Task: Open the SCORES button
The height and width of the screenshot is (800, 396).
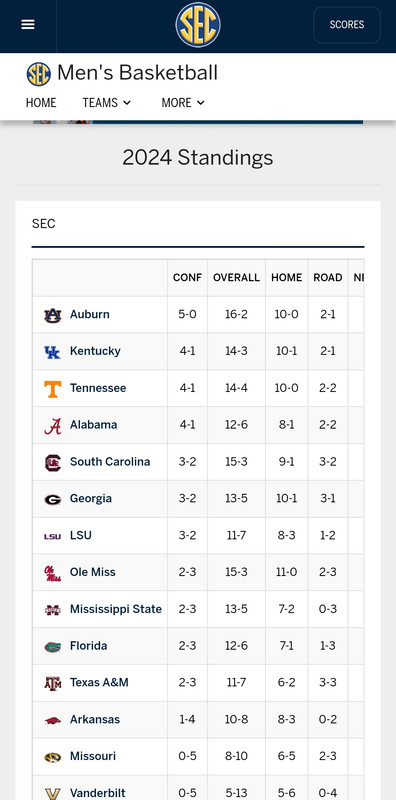Action: (346, 24)
